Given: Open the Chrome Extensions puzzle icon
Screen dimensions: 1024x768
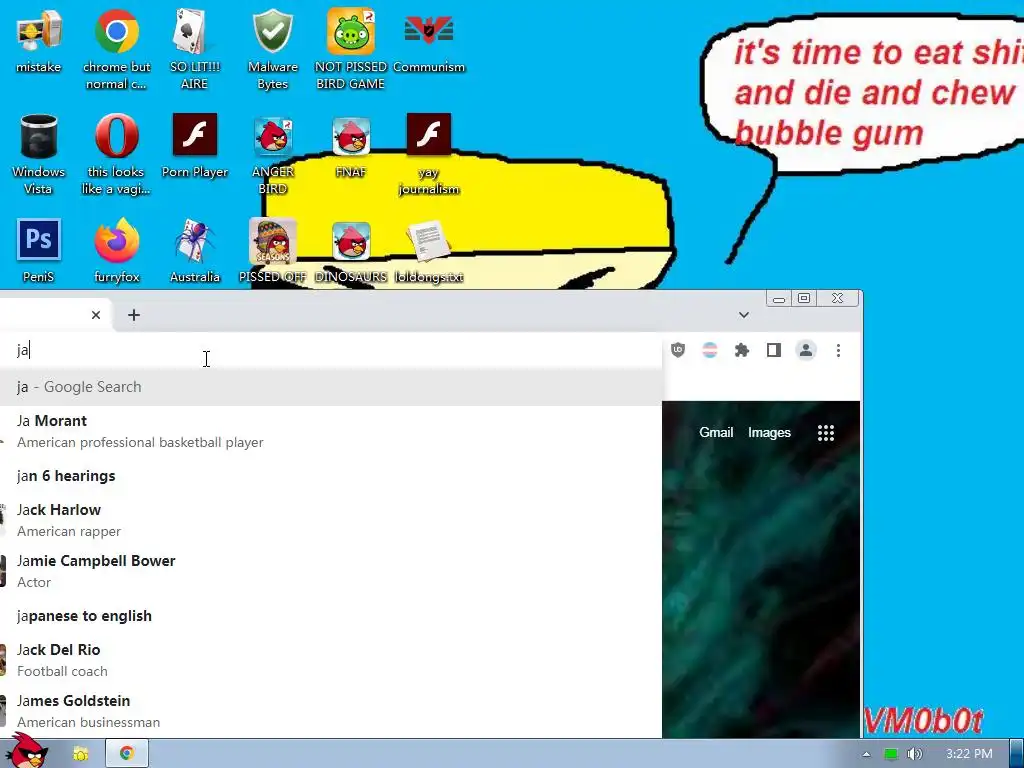Looking at the screenshot, I should 742,351.
